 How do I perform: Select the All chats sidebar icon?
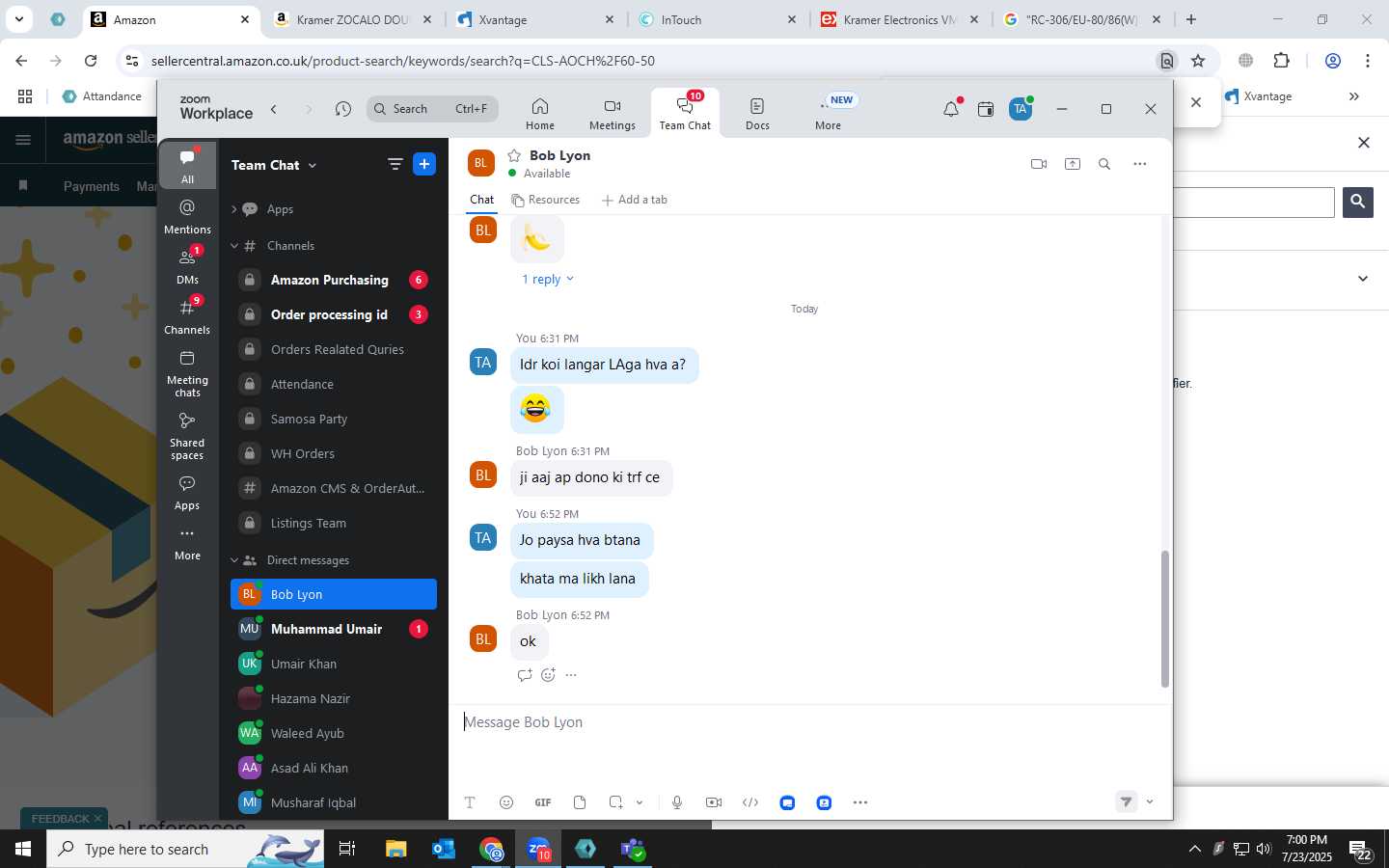pyautogui.click(x=187, y=166)
